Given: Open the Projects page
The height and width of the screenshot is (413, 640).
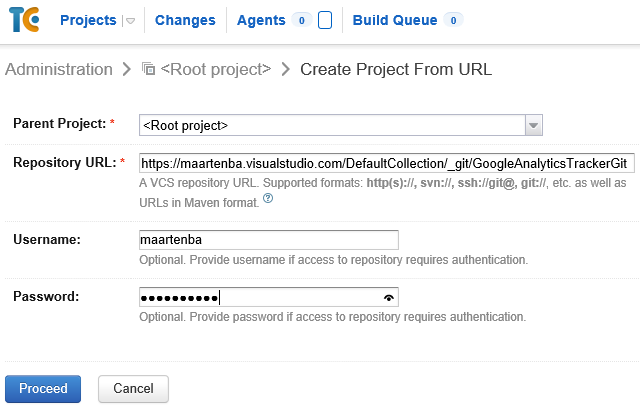Looking at the screenshot, I should tap(88, 20).
